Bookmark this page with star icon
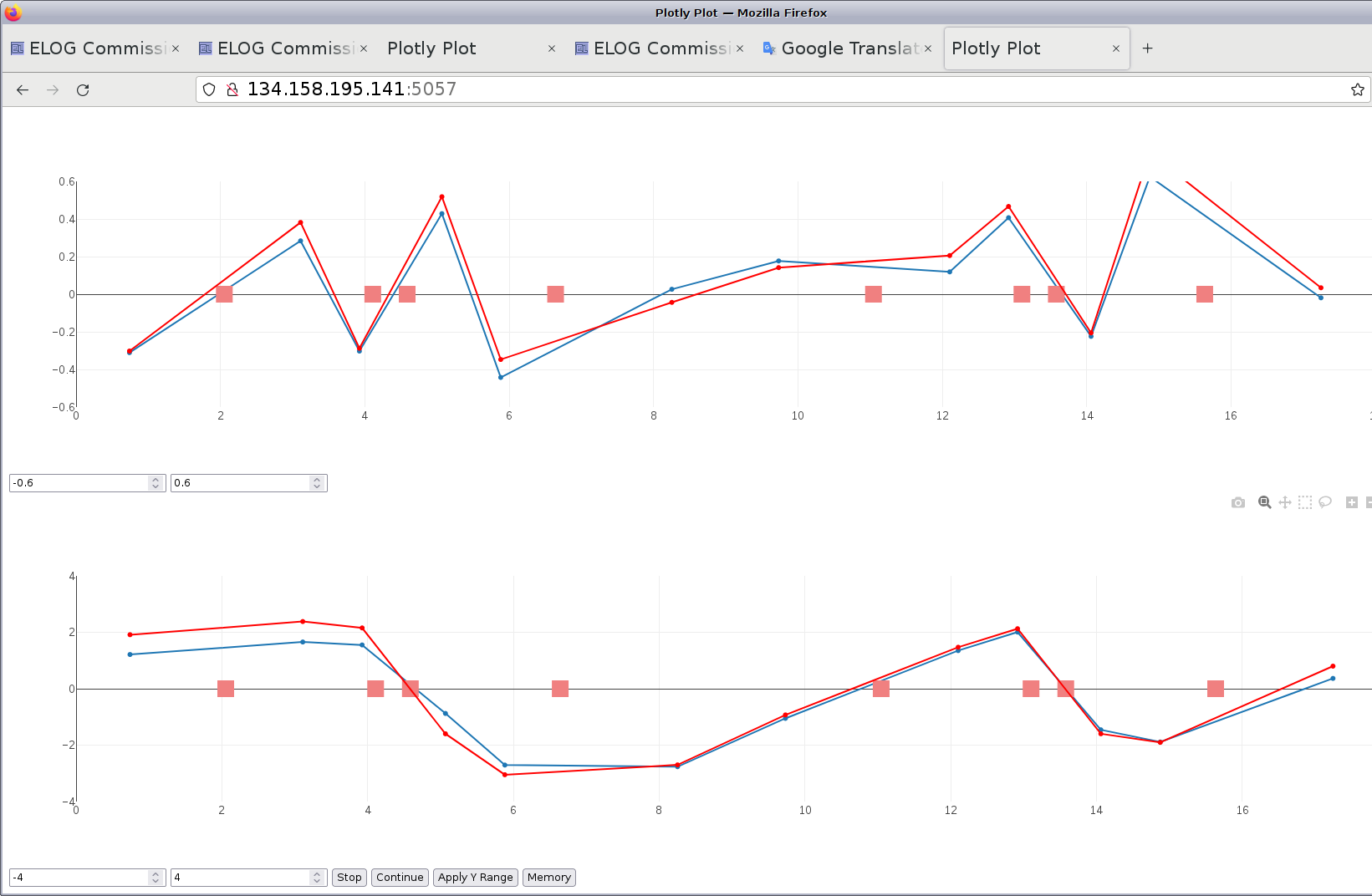Image resolution: width=1372 pixels, height=896 pixels. pyautogui.click(x=1357, y=89)
